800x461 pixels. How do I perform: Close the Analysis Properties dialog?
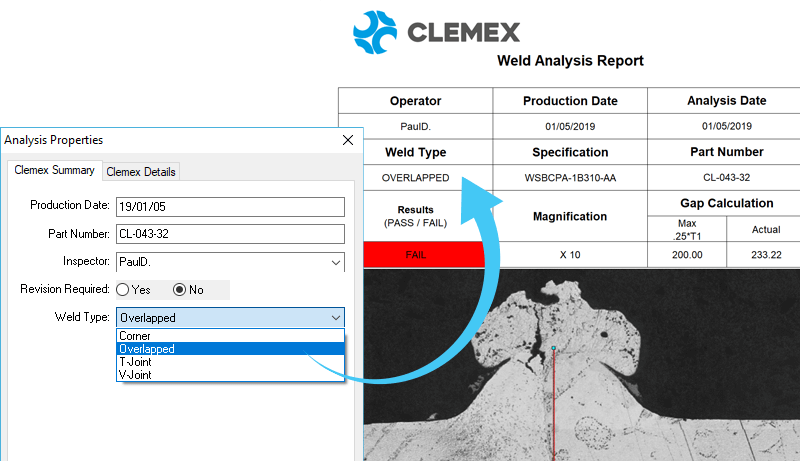pyautogui.click(x=348, y=140)
